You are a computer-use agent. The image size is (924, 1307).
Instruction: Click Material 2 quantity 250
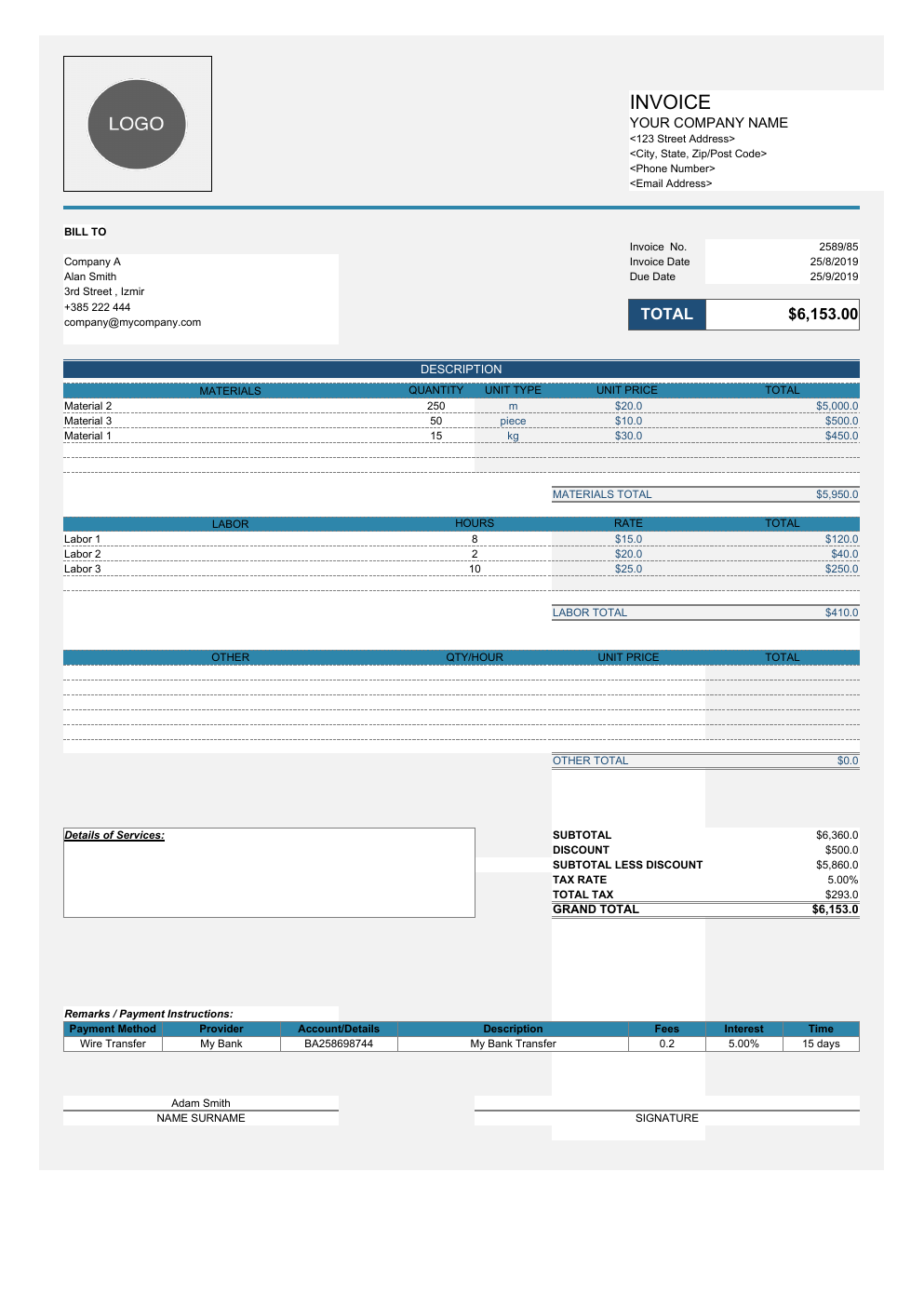(x=435, y=406)
